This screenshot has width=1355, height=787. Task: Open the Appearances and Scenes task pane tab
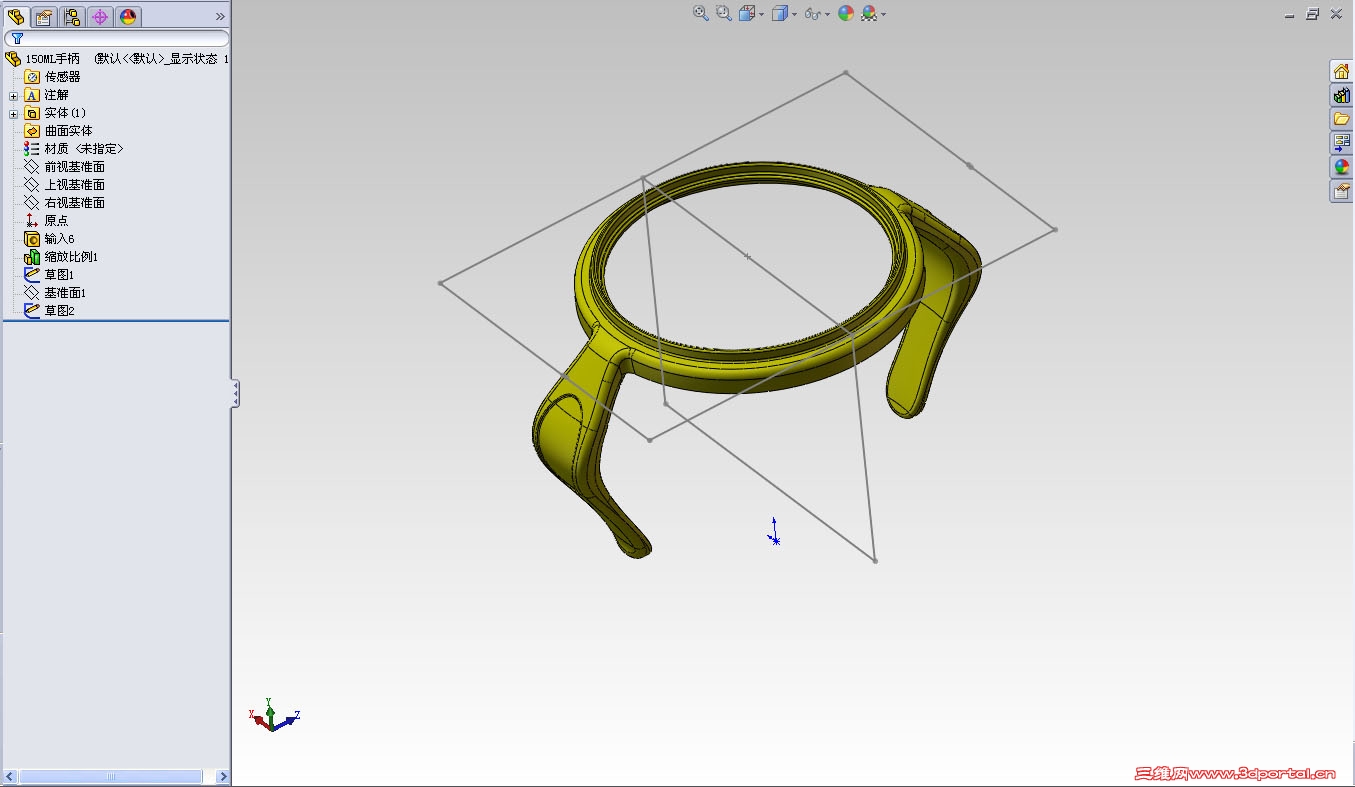(1341, 167)
